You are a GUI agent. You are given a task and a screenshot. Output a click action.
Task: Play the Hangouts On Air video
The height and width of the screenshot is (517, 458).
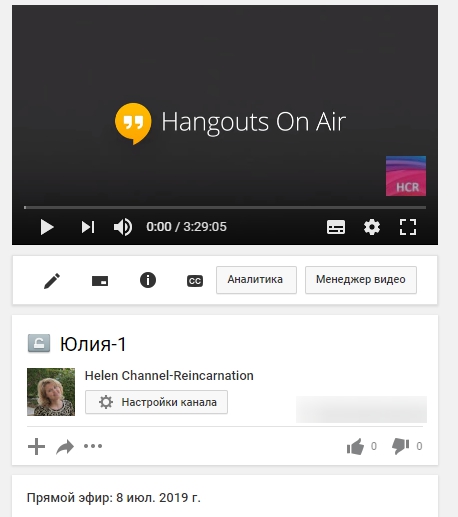[47, 227]
